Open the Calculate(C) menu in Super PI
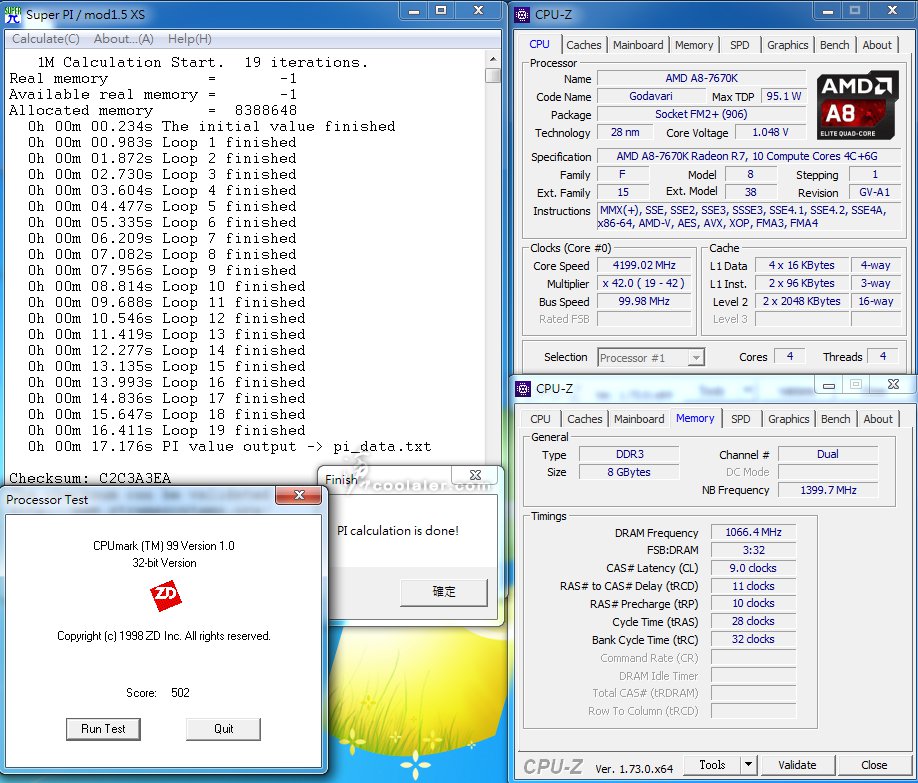 [x=46, y=39]
